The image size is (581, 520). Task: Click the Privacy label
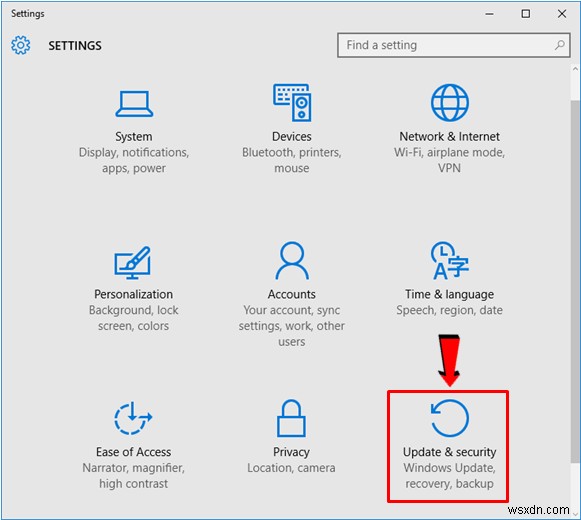coord(291,452)
